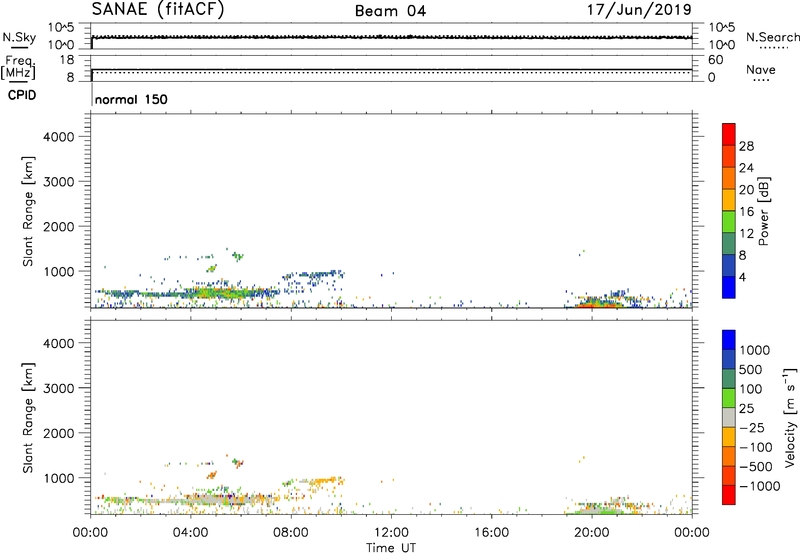Click the "04:00" time axis label

pos(190,533)
